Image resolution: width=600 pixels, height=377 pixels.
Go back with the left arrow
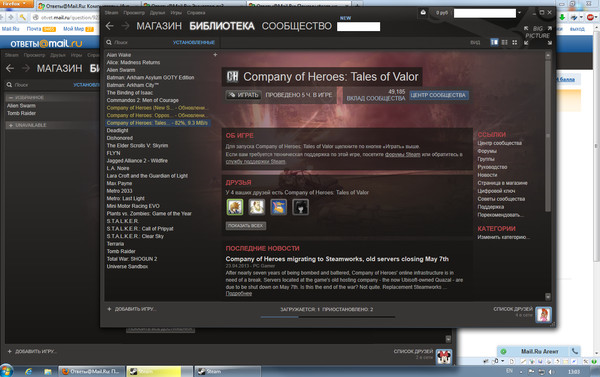point(110,26)
